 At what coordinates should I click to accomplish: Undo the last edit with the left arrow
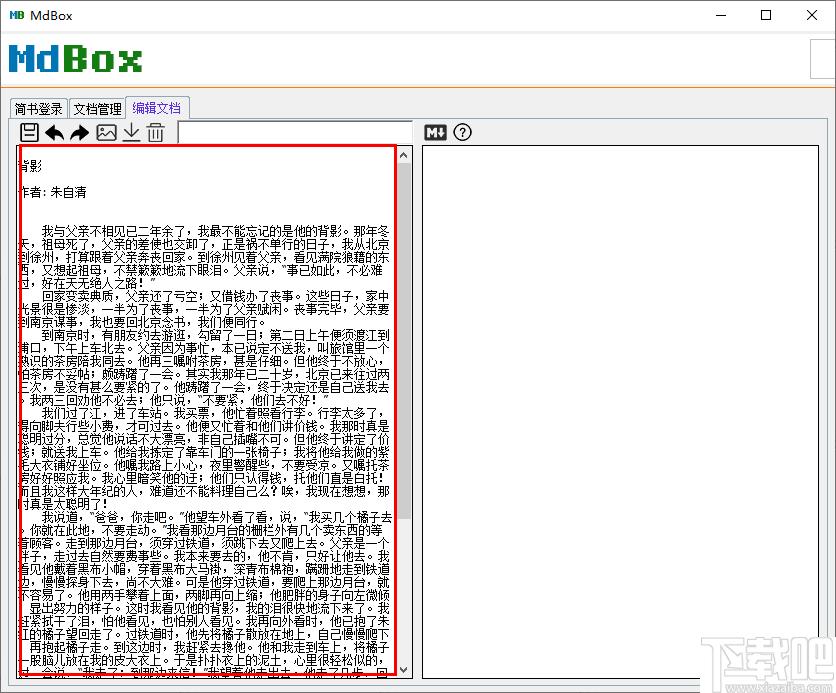54,133
